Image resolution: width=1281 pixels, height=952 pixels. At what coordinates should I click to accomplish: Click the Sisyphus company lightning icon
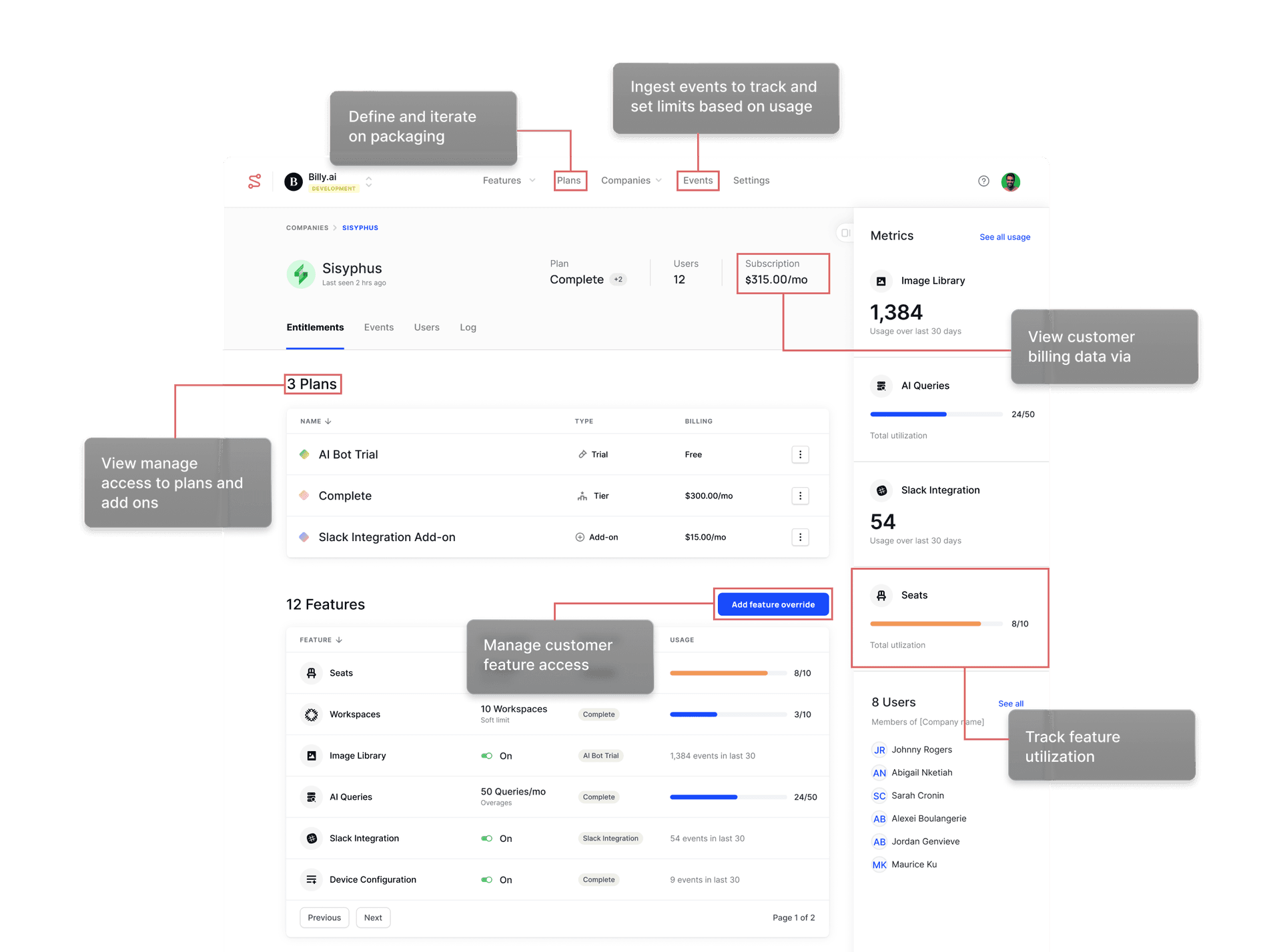[x=301, y=274]
